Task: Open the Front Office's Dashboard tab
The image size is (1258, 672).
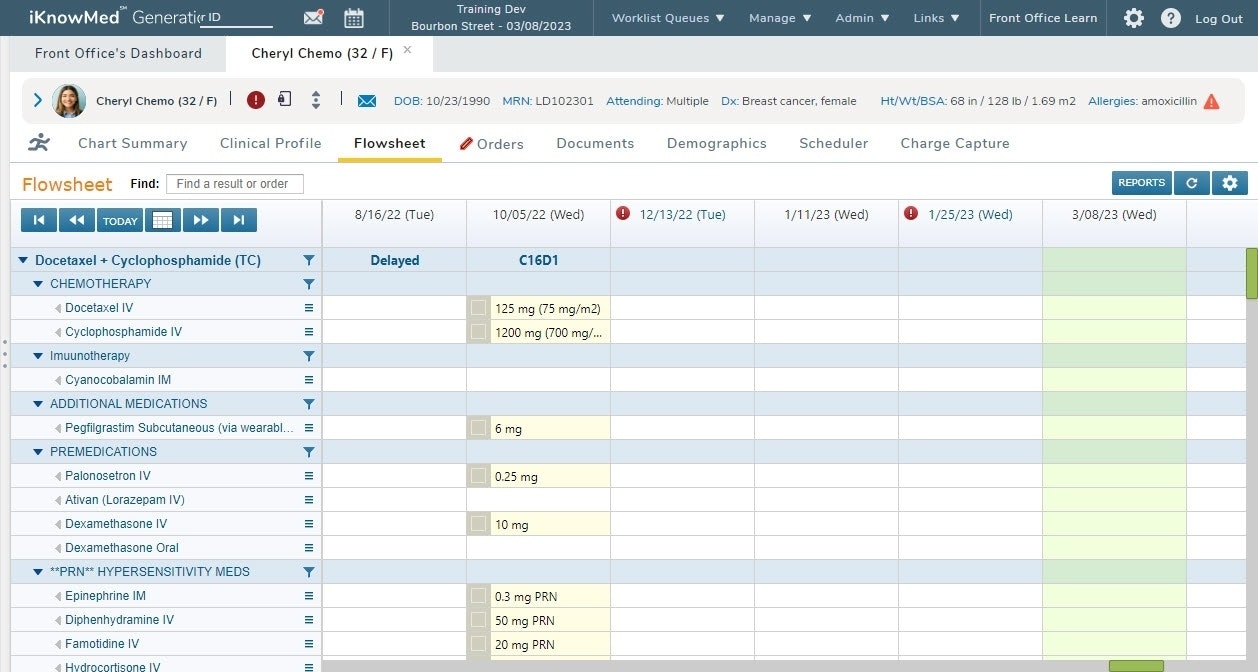Action: 118,53
